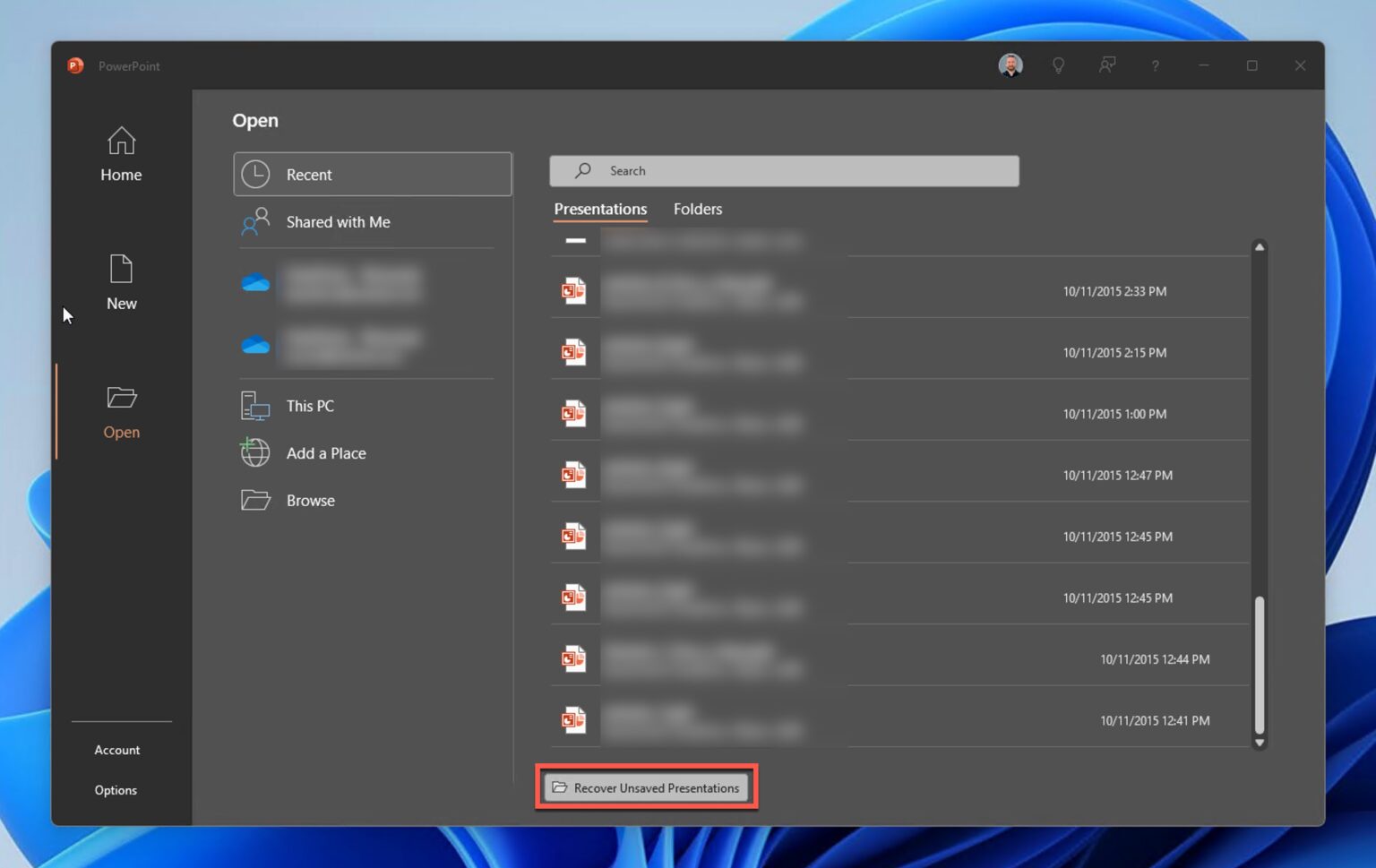Select Shared with Me
1376x868 pixels.
pyautogui.click(x=338, y=221)
